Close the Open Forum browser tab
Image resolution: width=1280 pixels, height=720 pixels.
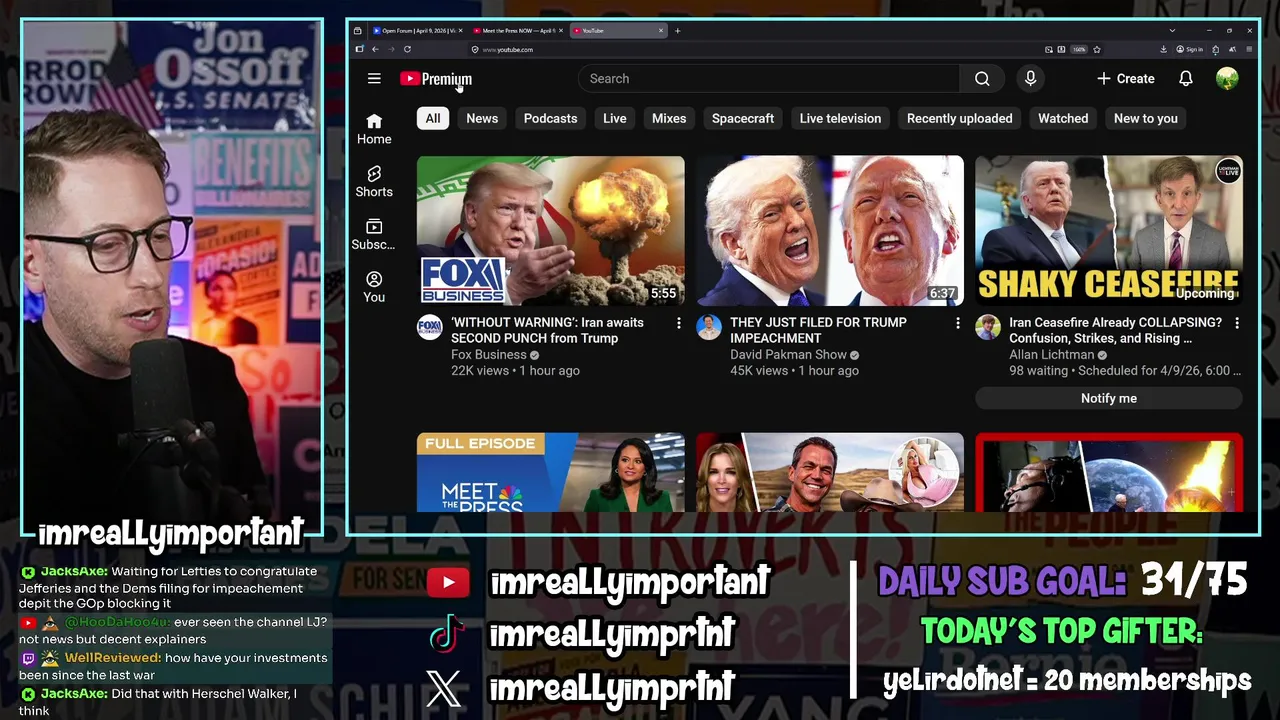460,31
